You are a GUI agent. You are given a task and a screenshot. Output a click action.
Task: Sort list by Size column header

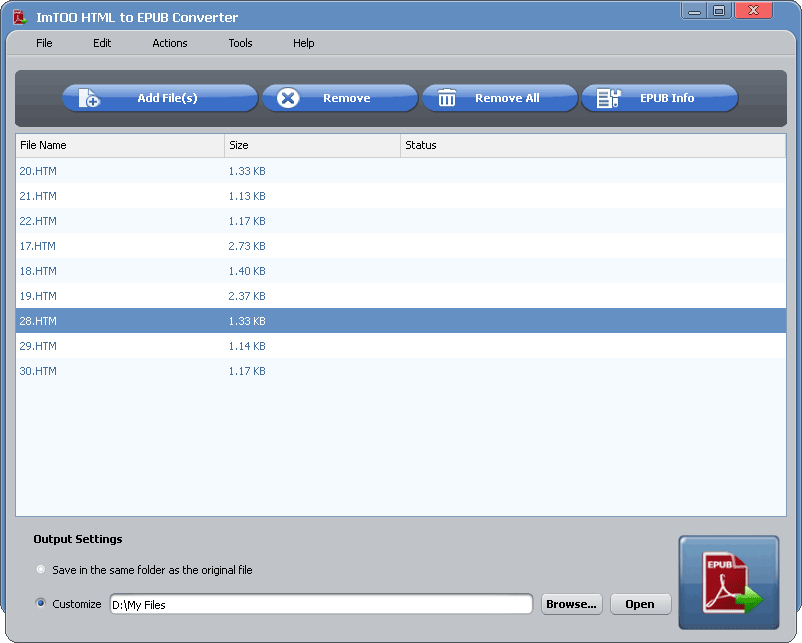pyautogui.click(x=312, y=146)
